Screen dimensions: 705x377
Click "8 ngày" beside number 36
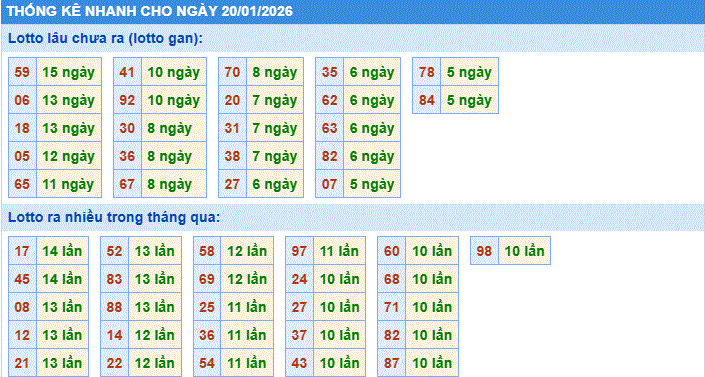pyautogui.click(x=174, y=156)
